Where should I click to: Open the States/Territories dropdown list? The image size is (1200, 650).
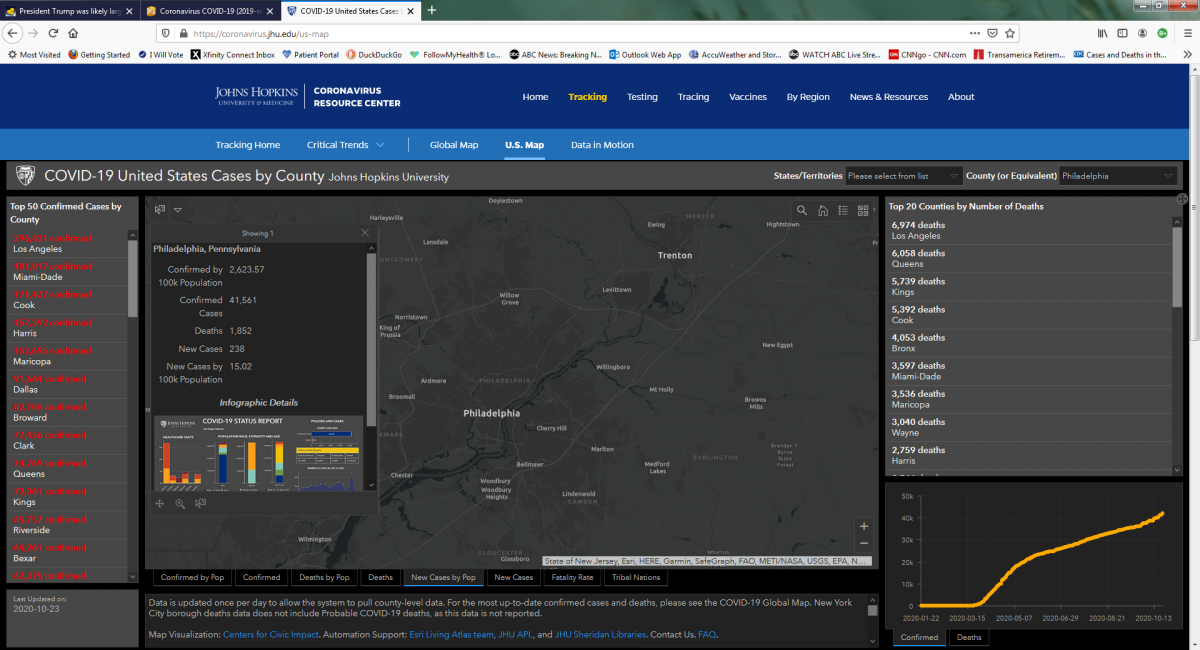pos(903,176)
